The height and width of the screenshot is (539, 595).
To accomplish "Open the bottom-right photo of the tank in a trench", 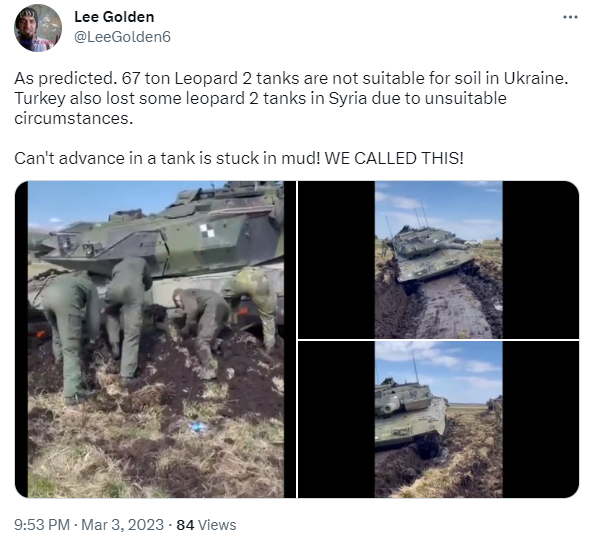I will (438, 419).
